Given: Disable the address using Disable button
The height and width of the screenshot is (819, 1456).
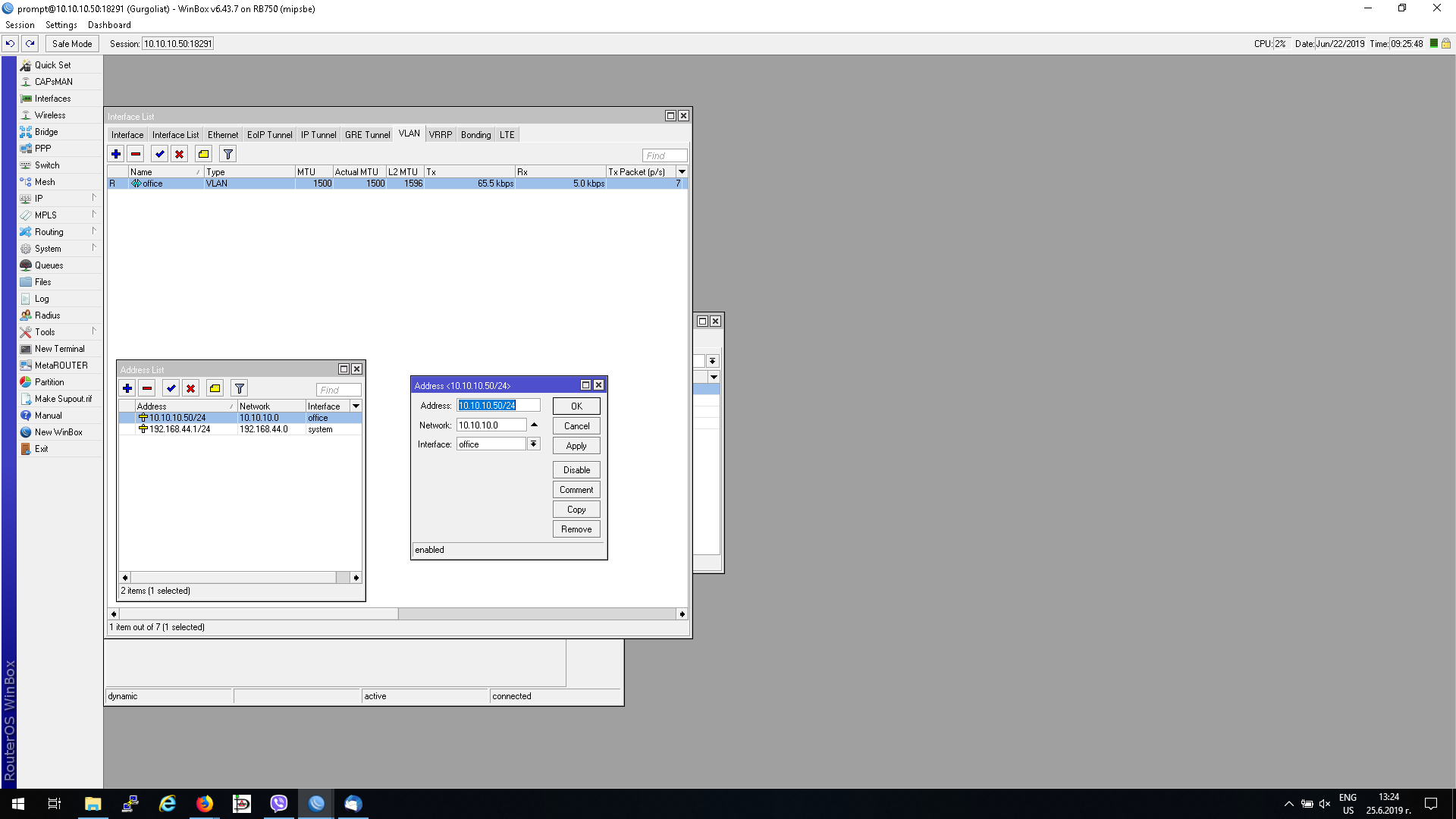Looking at the screenshot, I should click(x=576, y=470).
